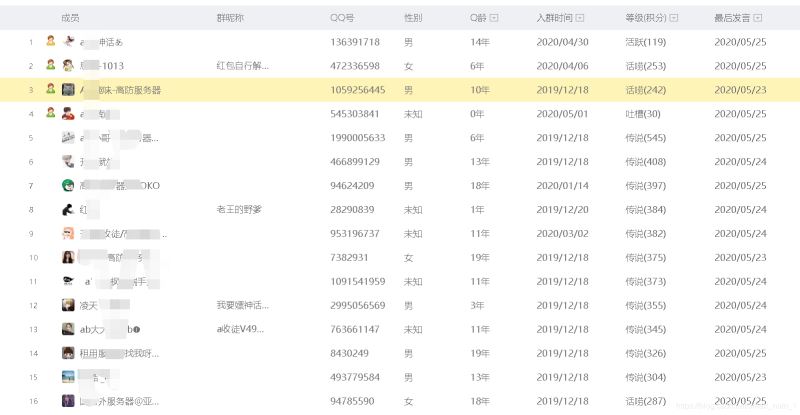The width and height of the screenshot is (800, 415).
Task: Click the avatar of member in row 7
Action: pos(67,185)
